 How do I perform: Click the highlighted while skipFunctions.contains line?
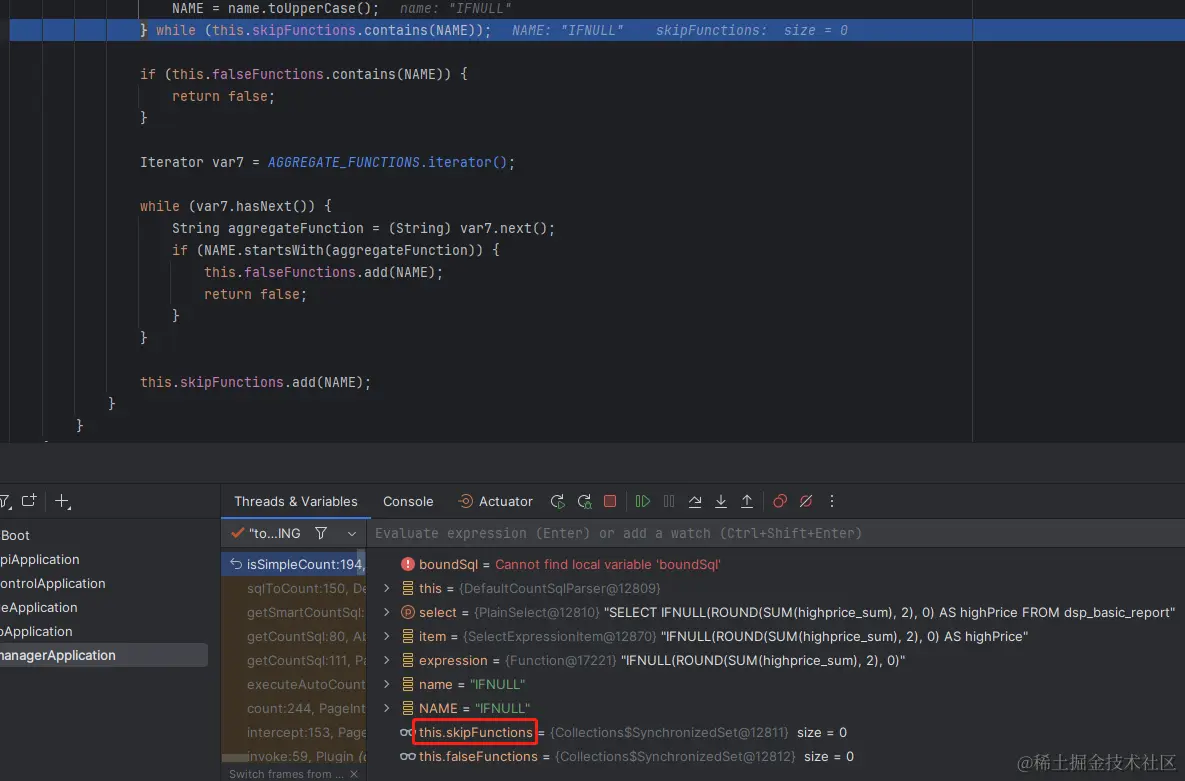click(315, 30)
